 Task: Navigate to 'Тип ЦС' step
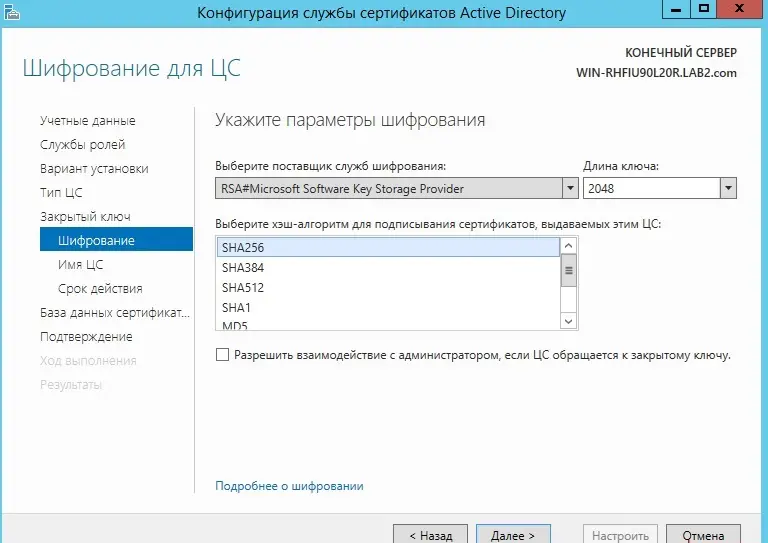[x=61, y=193]
